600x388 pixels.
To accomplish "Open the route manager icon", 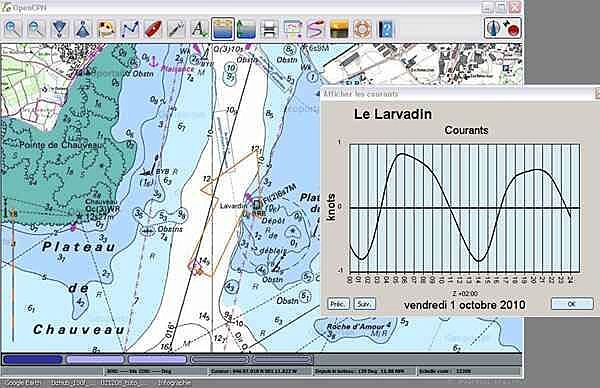I will coord(293,29).
